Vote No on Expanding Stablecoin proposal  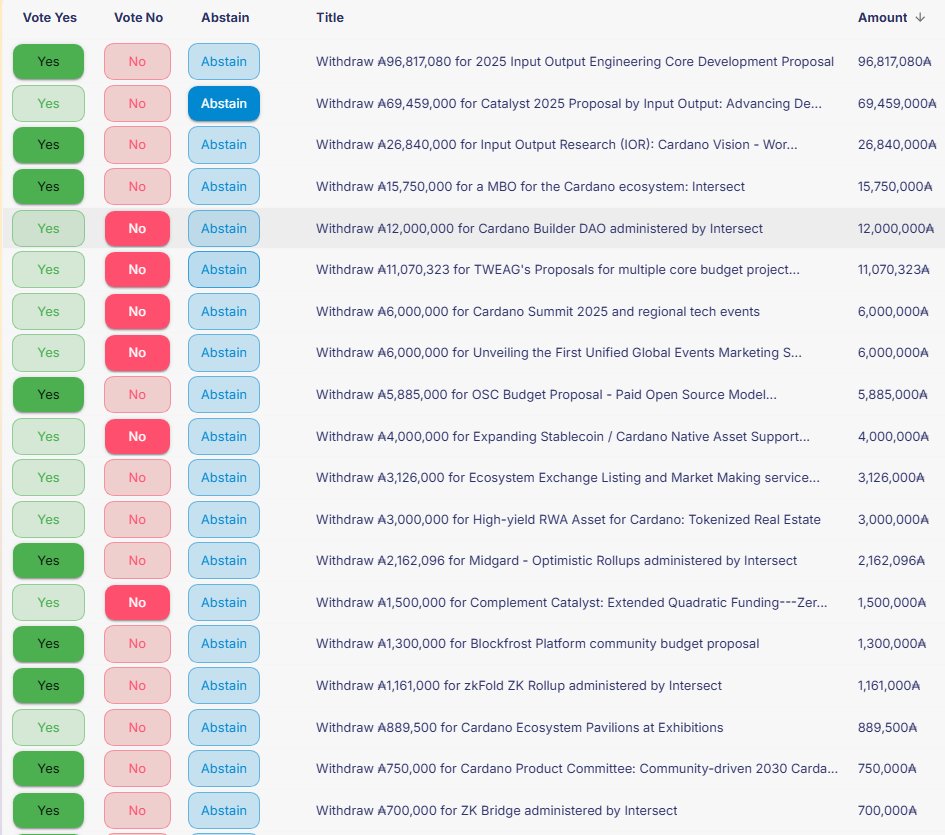click(137, 436)
